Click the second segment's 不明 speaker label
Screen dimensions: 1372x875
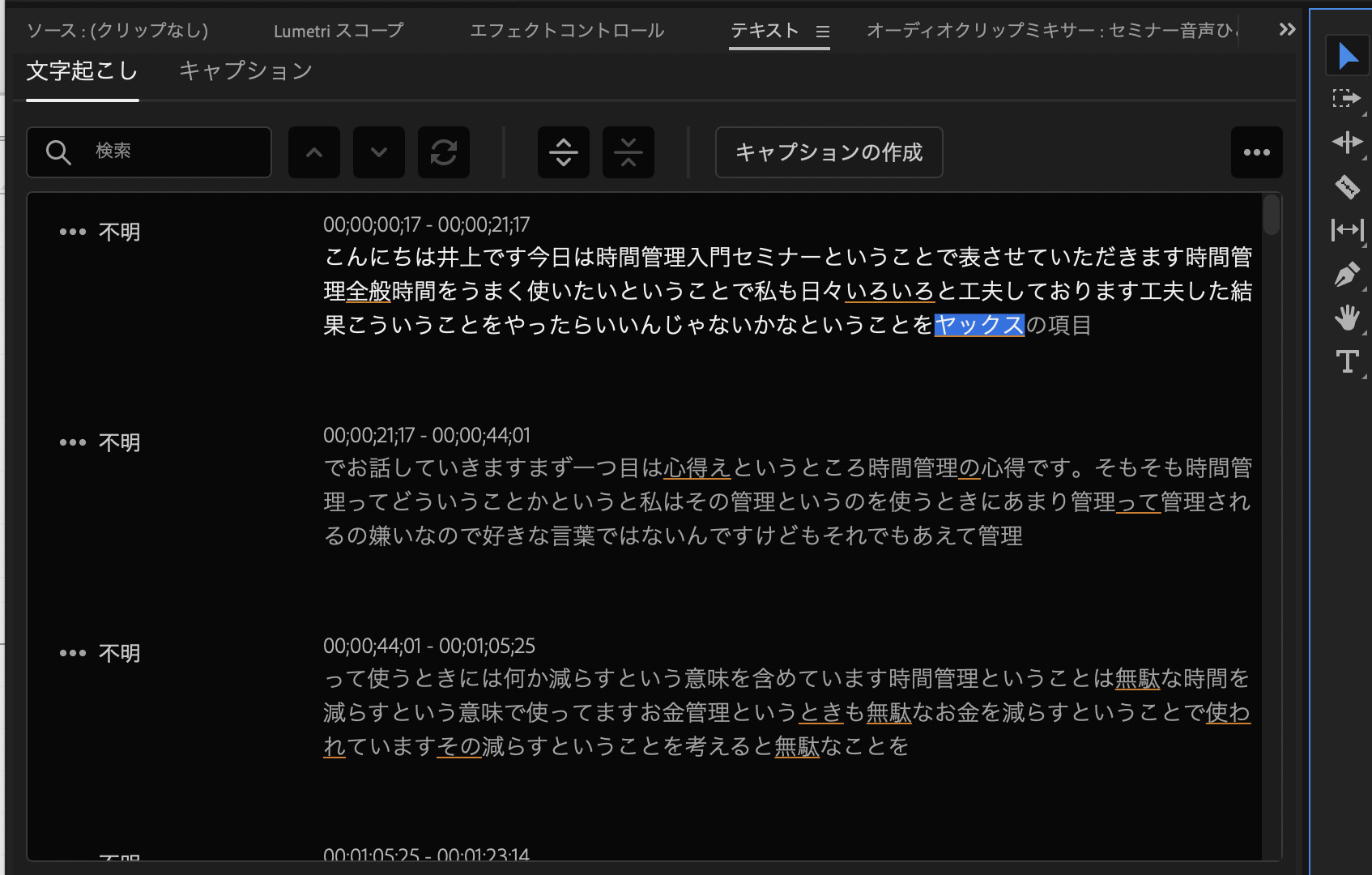pos(120,443)
